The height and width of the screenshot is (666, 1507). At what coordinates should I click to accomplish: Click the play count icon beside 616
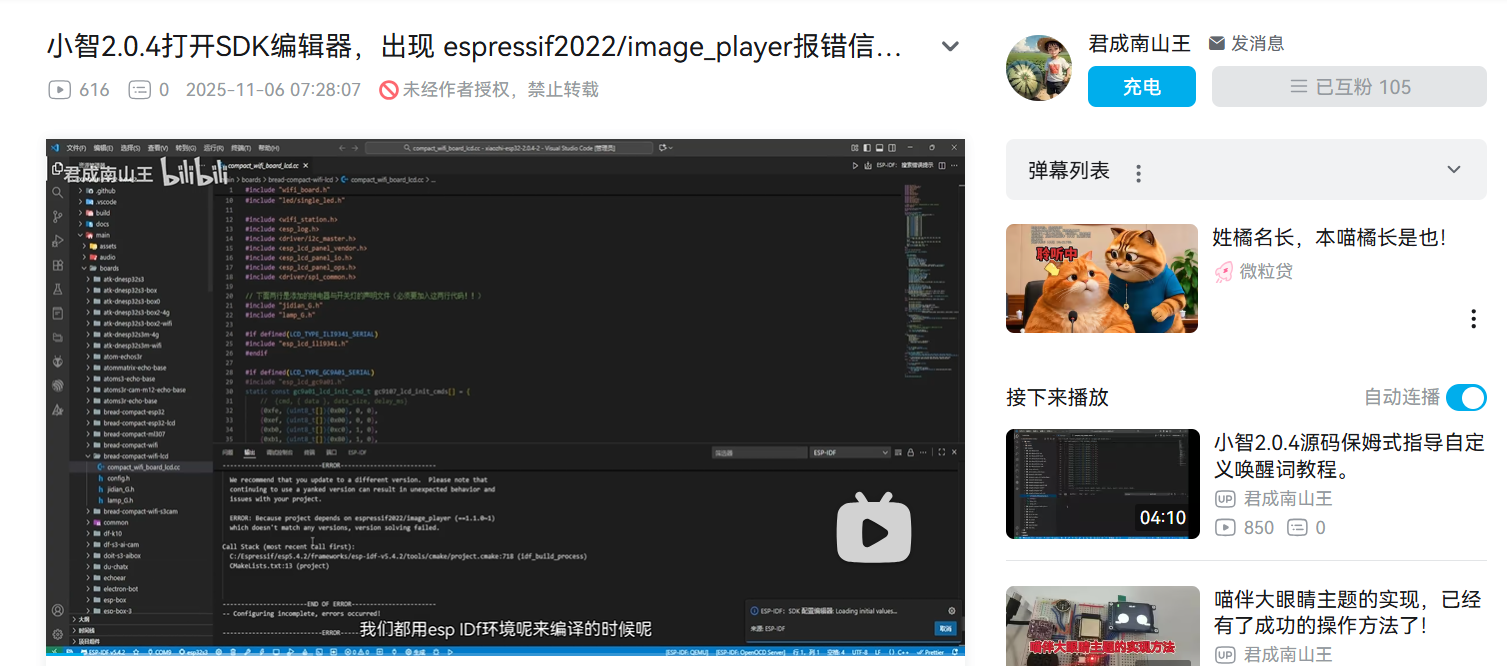pos(60,90)
